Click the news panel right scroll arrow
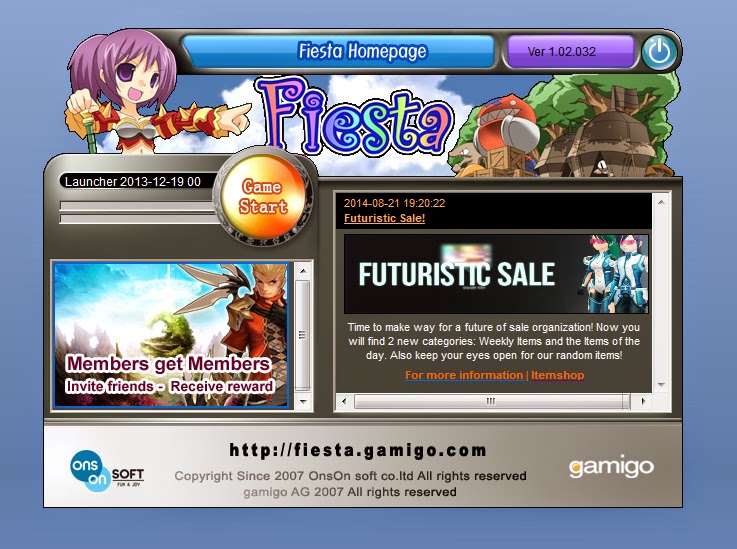Screen dimensions: 737x549 coord(643,401)
